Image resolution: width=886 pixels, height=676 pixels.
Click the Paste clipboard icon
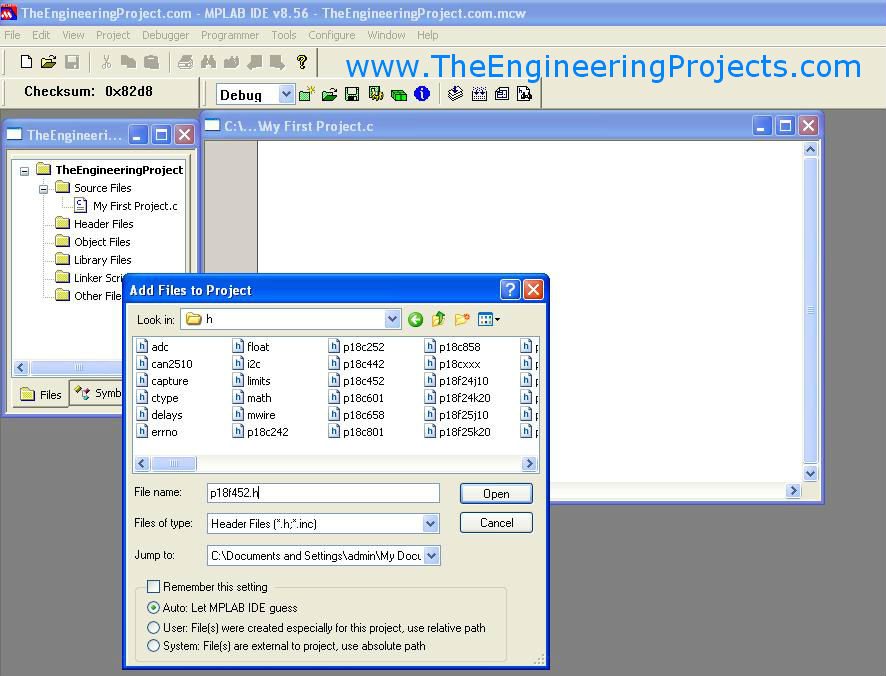(151, 62)
